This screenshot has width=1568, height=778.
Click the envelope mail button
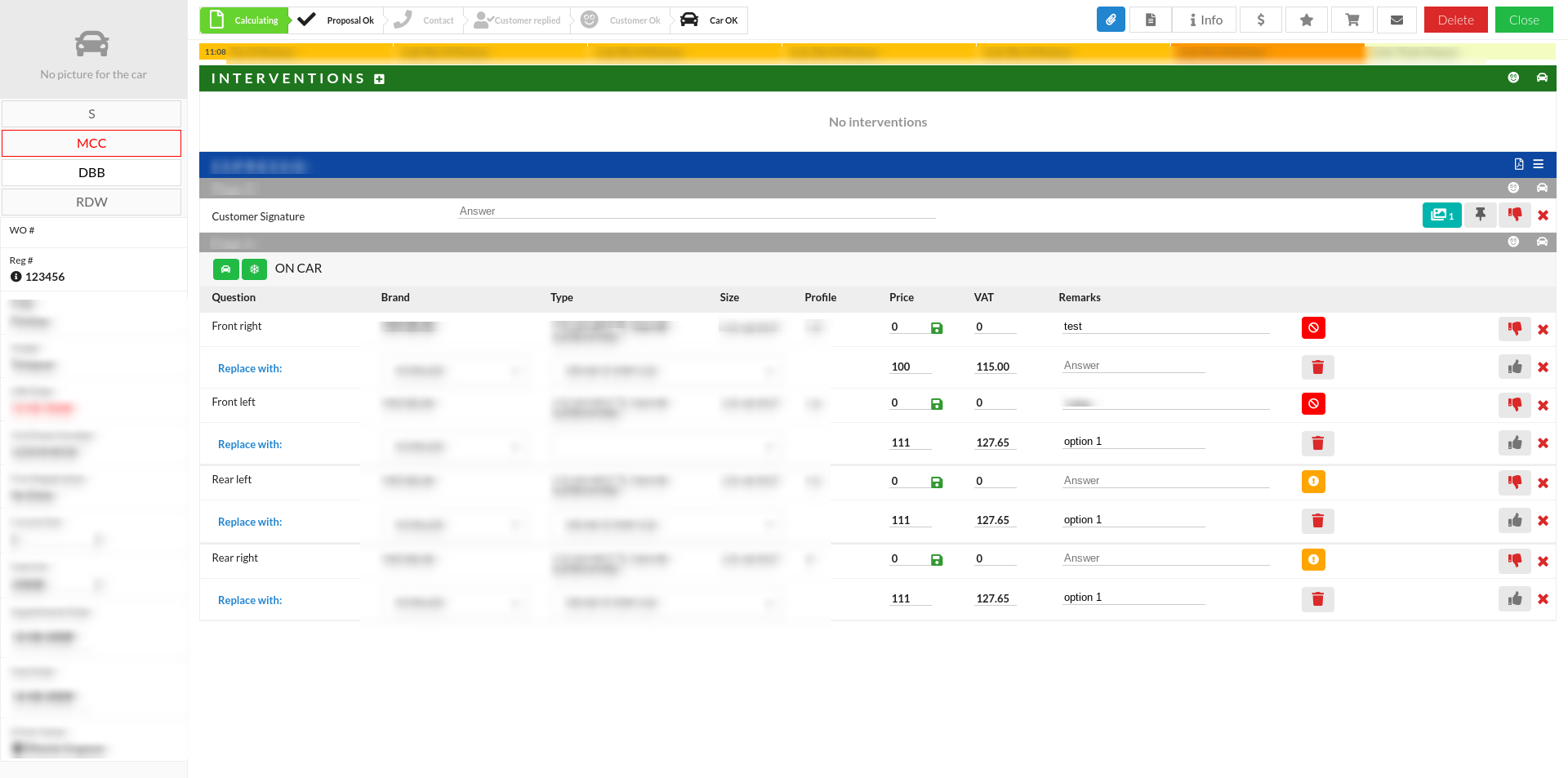point(1397,20)
